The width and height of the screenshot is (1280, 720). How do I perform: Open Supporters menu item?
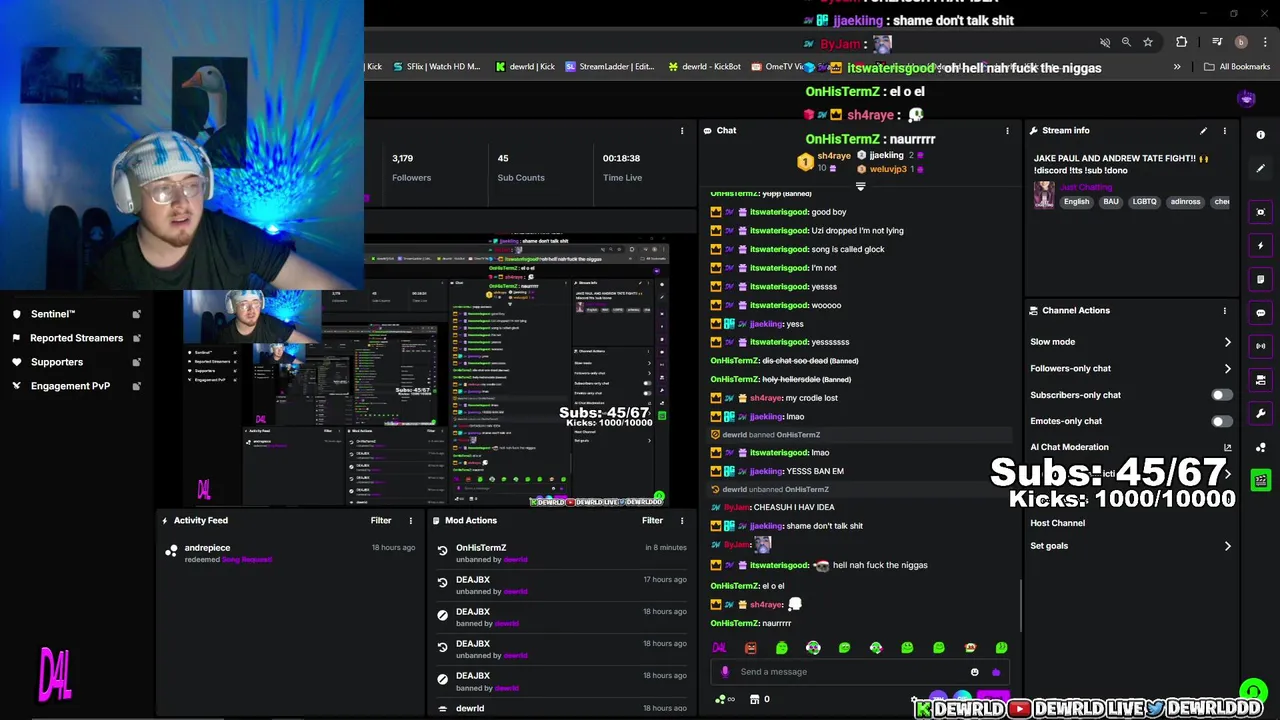pyautogui.click(x=77, y=362)
